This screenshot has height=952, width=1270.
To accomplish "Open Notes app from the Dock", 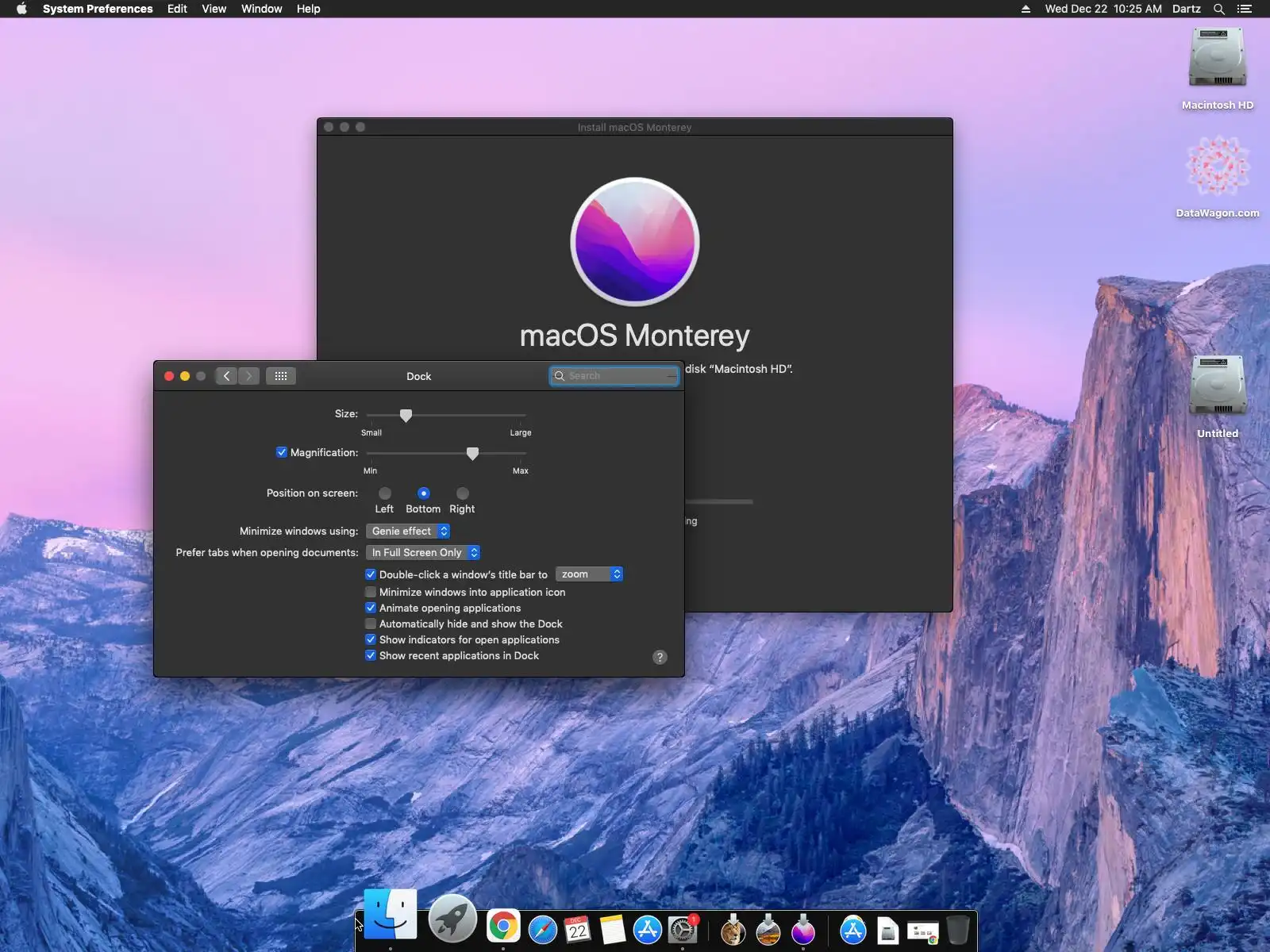I will [x=613, y=929].
